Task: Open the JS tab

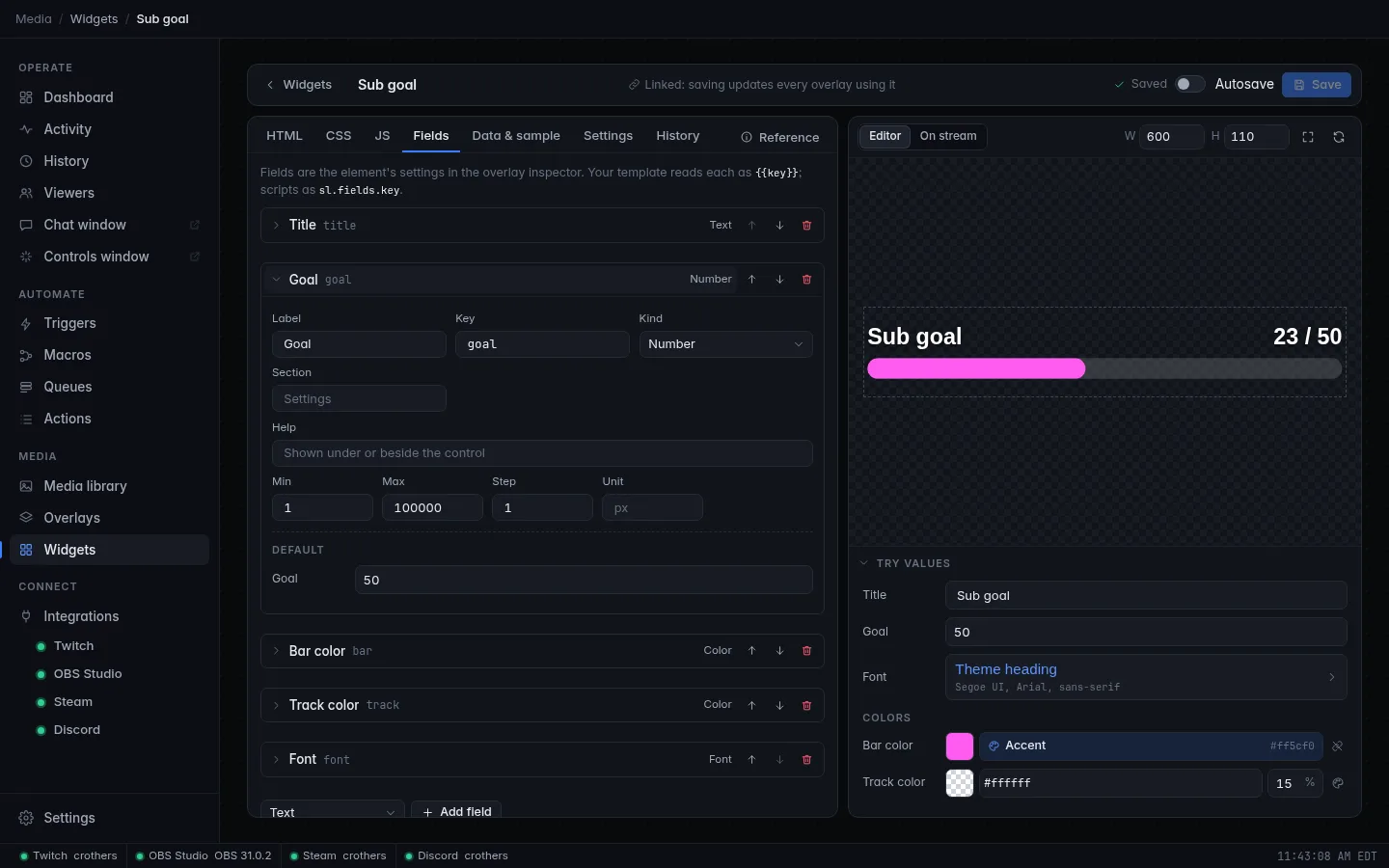Action: pyautogui.click(x=382, y=136)
